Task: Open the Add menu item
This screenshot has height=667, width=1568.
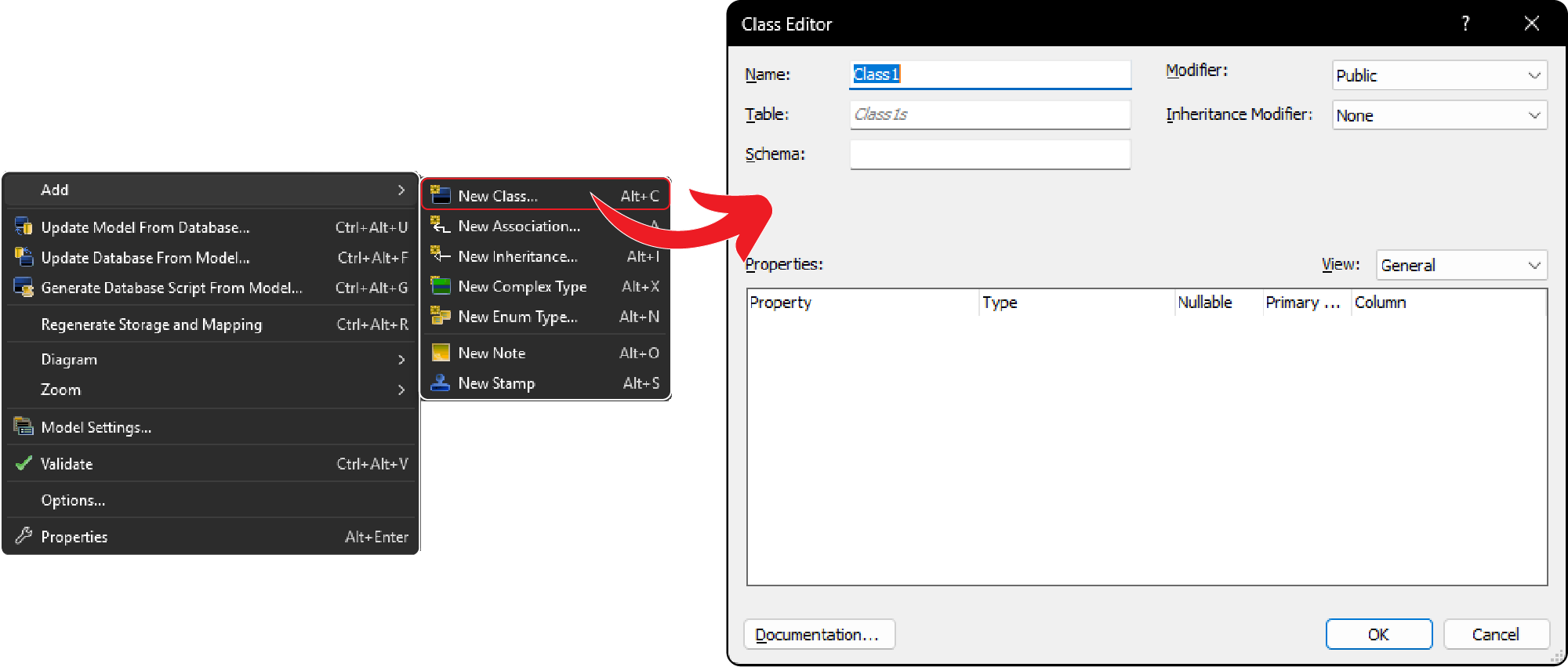Action: point(210,190)
